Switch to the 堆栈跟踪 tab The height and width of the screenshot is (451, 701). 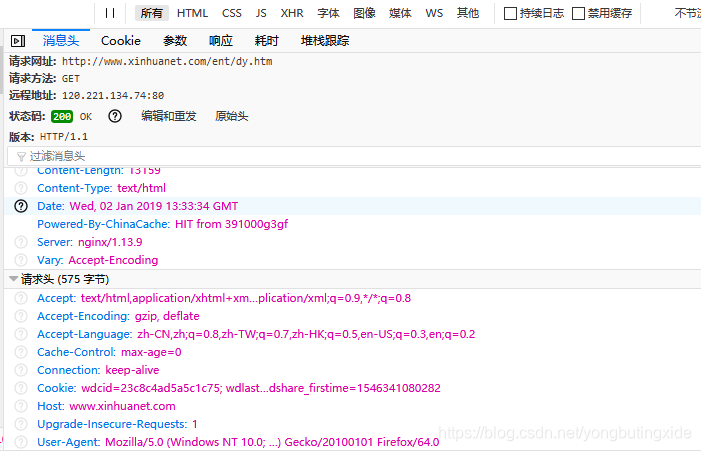pyautogui.click(x=325, y=41)
